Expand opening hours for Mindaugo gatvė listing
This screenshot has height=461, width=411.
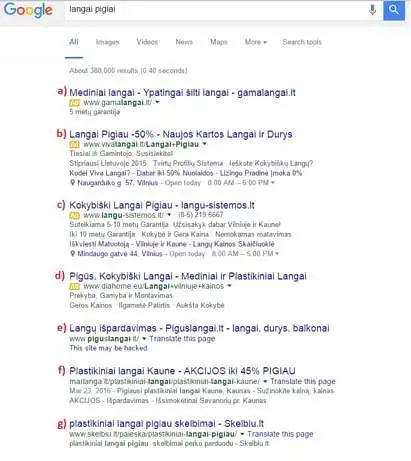tap(277, 254)
